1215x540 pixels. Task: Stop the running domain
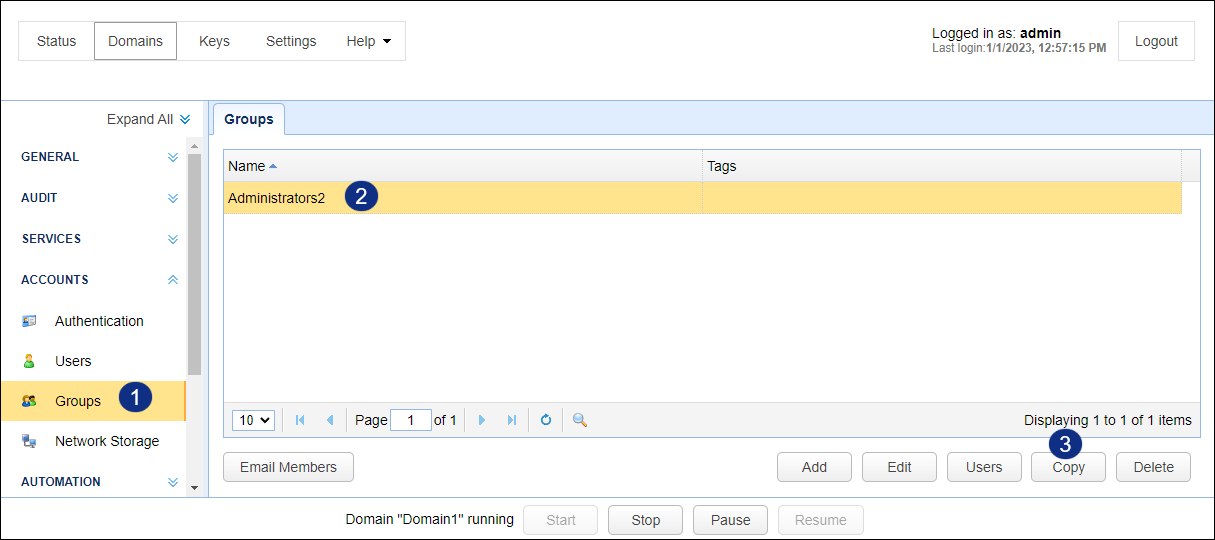tap(646, 520)
